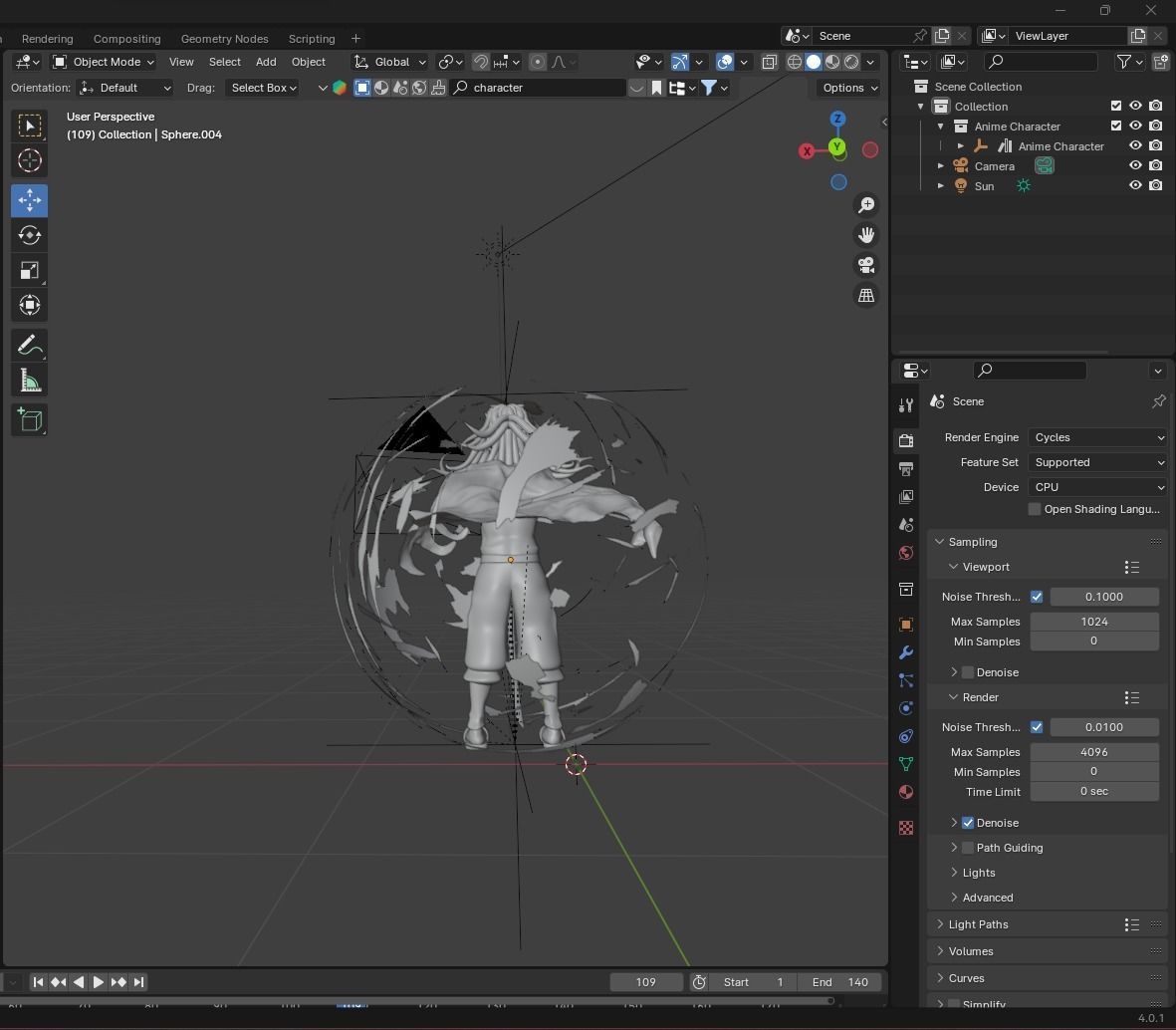
Task: Open the Add menu
Action: click(266, 62)
